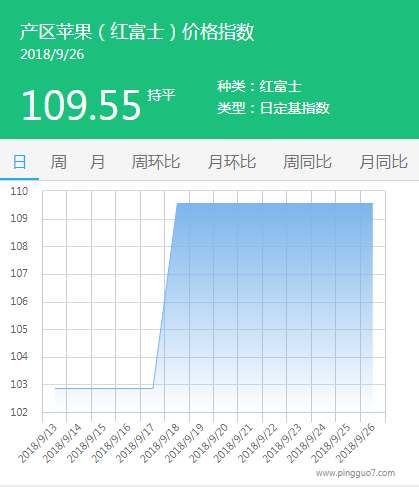Click the x-axis label 2018/9/22

point(258,444)
